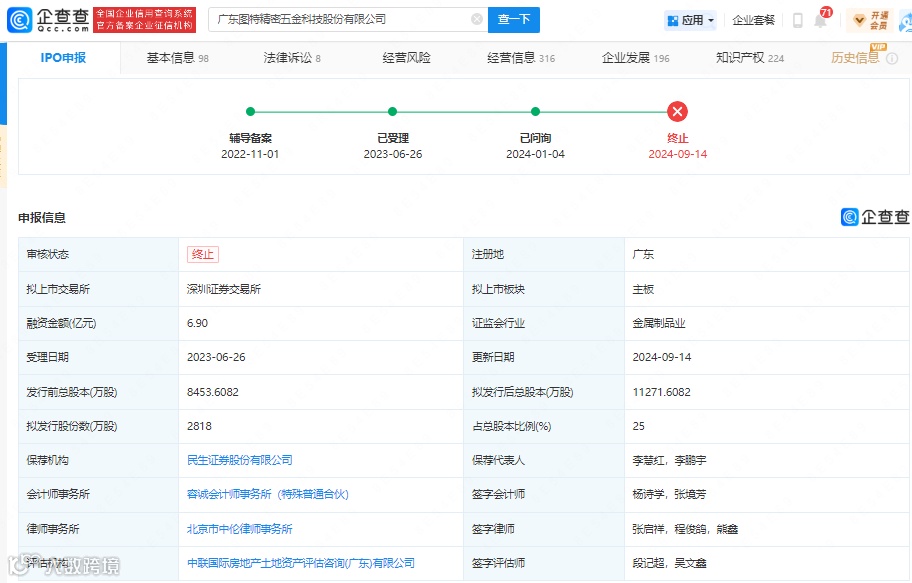The image size is (912, 583).
Task: Switch to the 基本信息 tab
Action: (x=177, y=58)
